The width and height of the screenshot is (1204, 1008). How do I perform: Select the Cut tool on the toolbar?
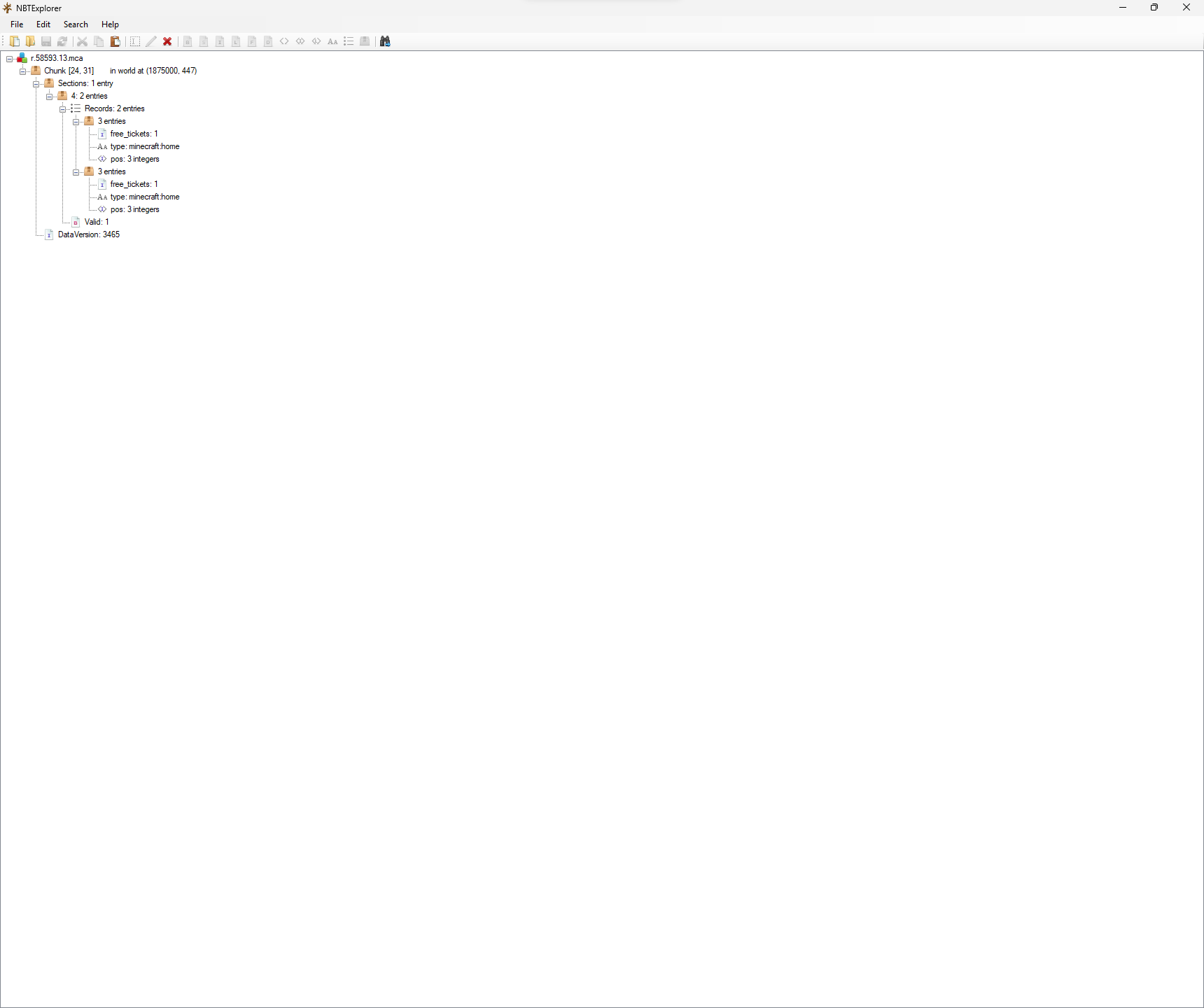[x=82, y=41]
